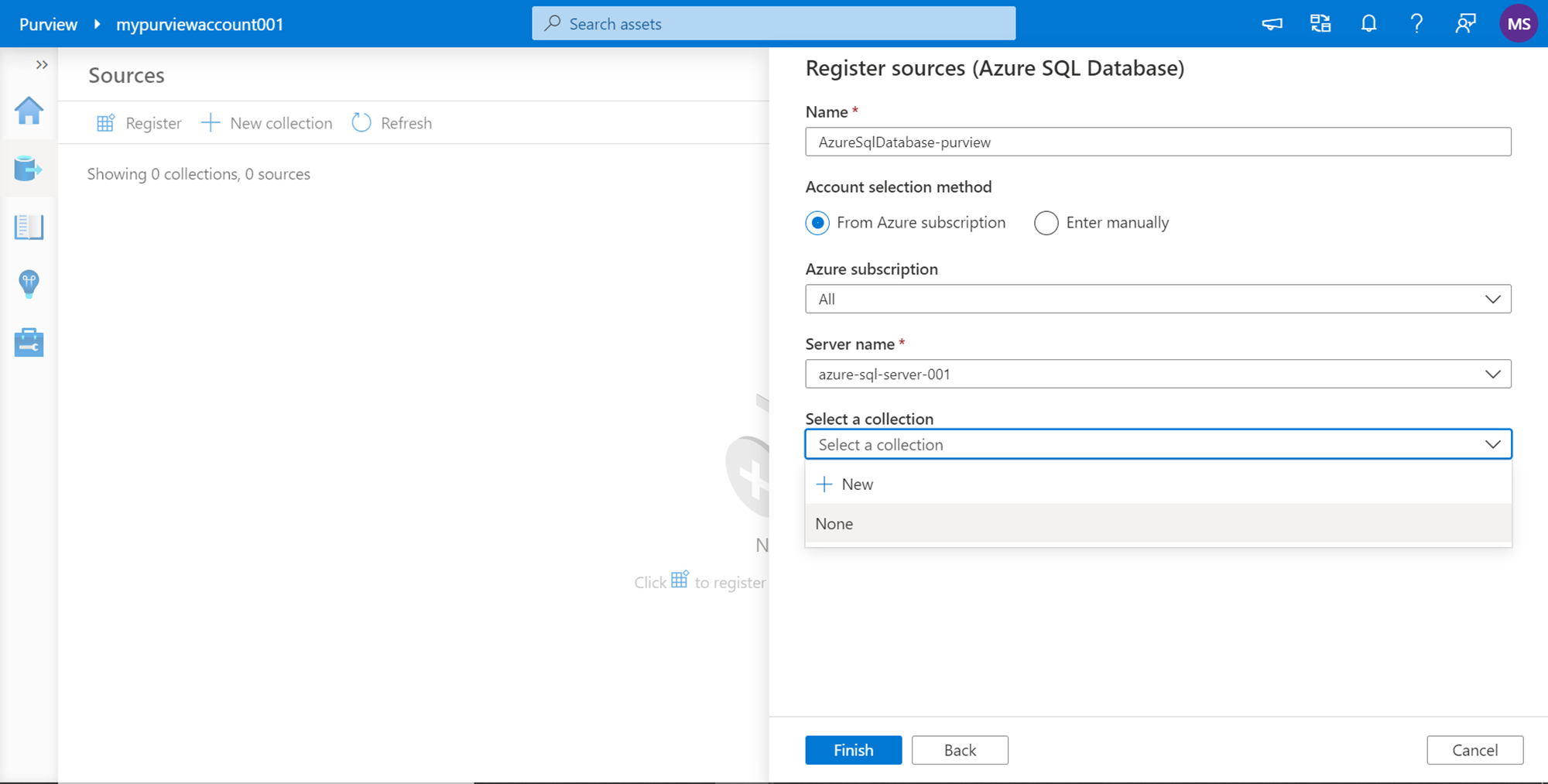Open the Insights lightbulb icon
The image size is (1548, 784).
pos(29,284)
